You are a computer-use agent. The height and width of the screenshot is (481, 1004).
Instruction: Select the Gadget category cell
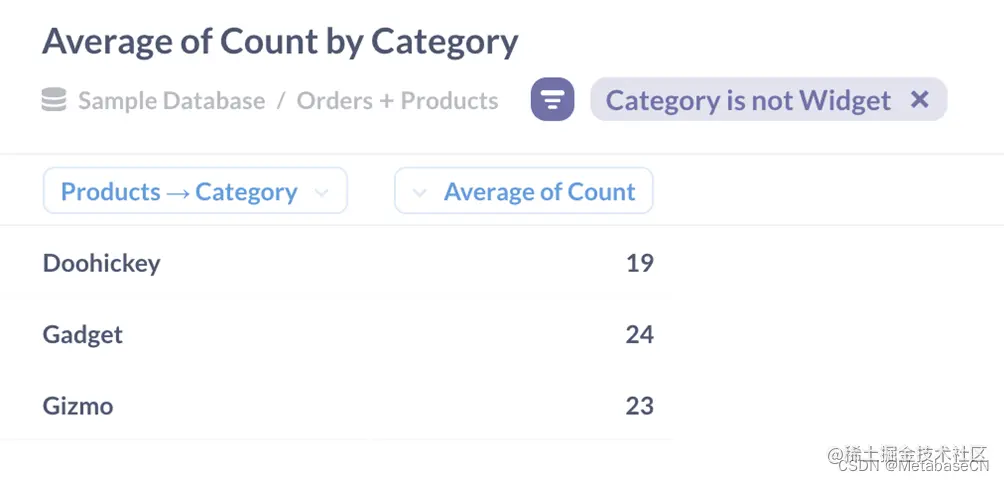(82, 334)
